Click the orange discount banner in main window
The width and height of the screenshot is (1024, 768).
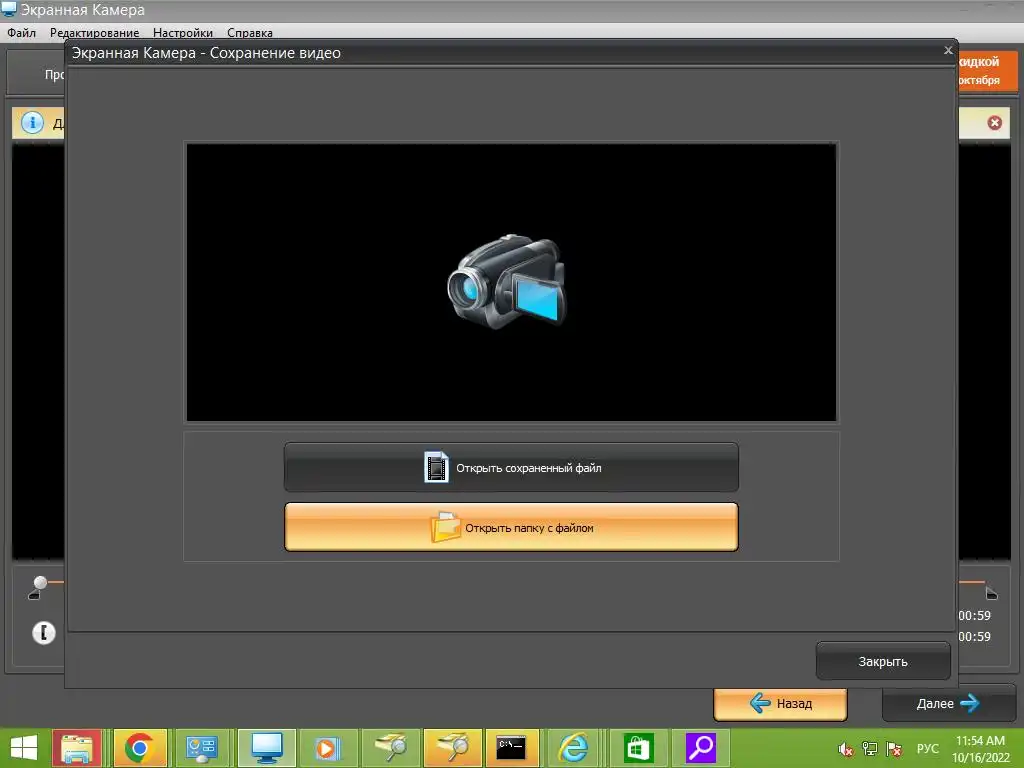click(988, 71)
